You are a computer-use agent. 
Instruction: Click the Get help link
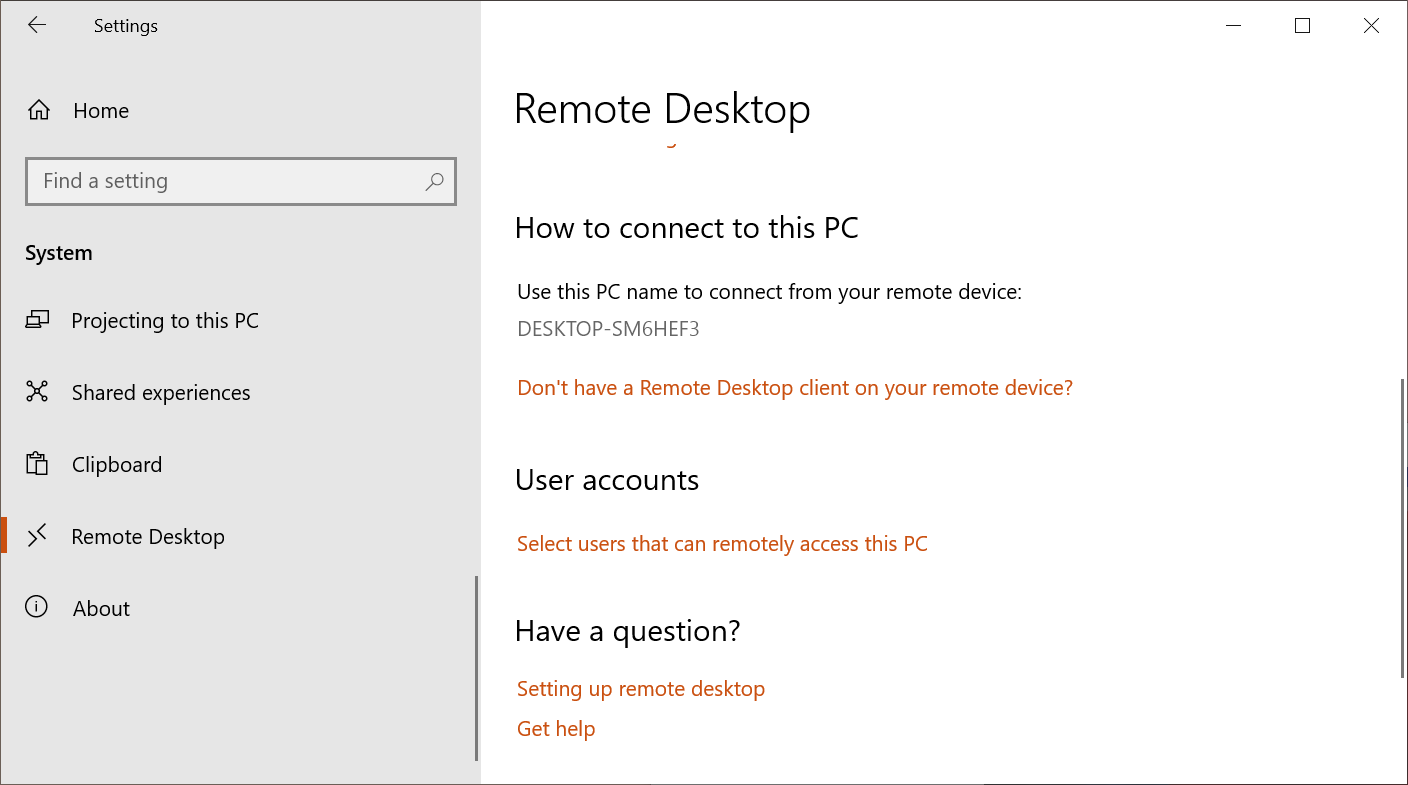(556, 729)
